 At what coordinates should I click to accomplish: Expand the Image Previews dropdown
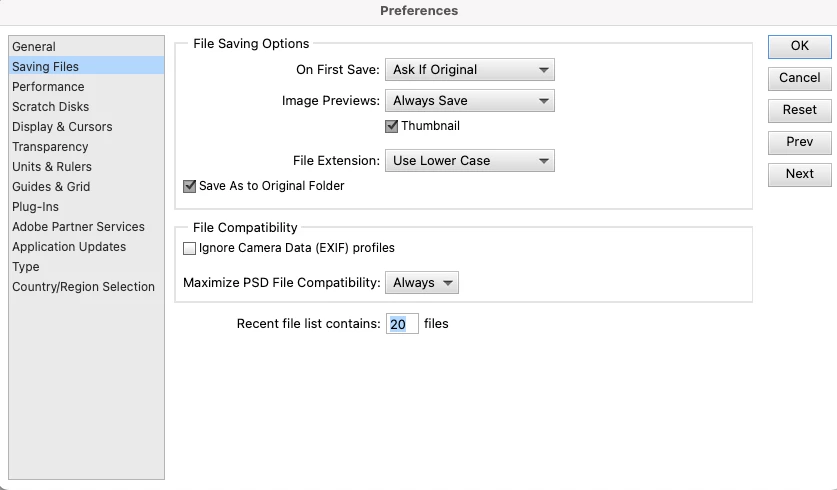tap(469, 101)
